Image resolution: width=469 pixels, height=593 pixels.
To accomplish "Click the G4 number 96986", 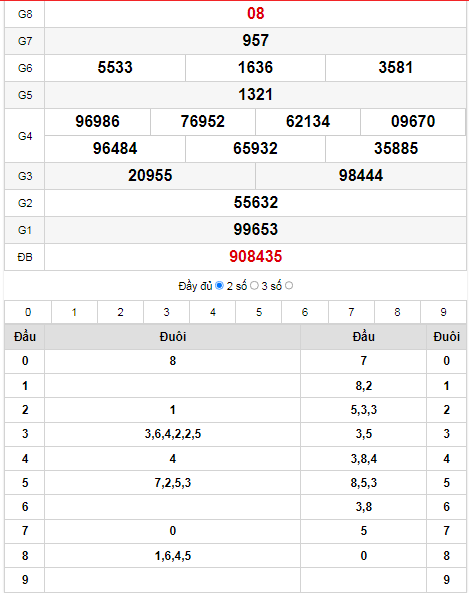I will tap(97, 121).
